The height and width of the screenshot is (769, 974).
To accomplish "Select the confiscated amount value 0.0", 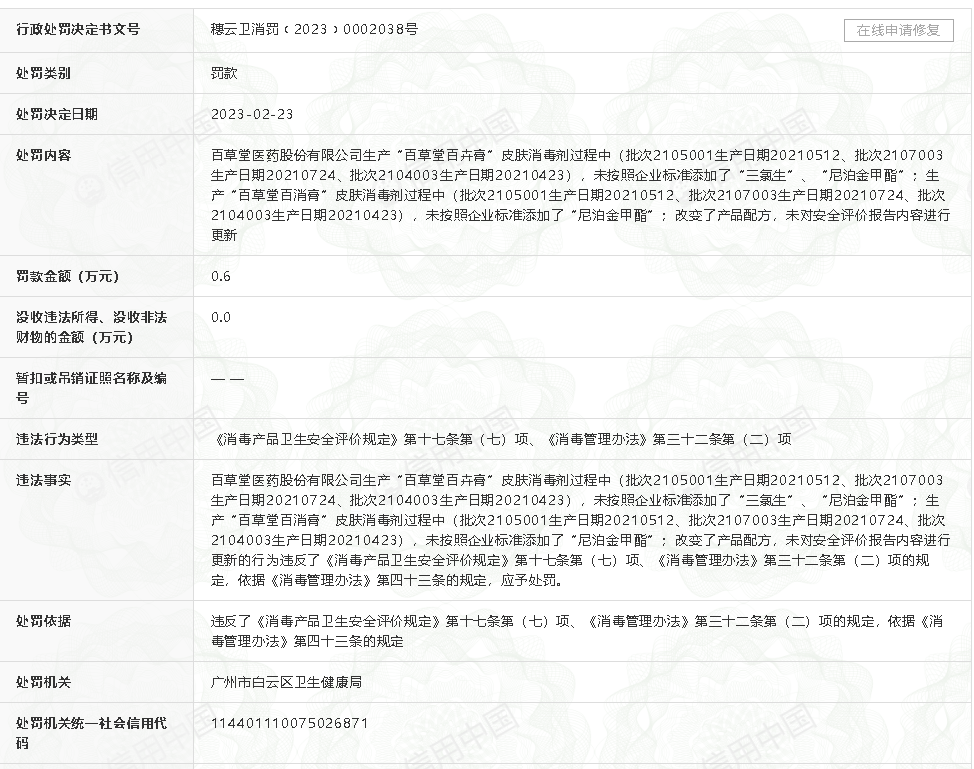I will tap(221, 317).
